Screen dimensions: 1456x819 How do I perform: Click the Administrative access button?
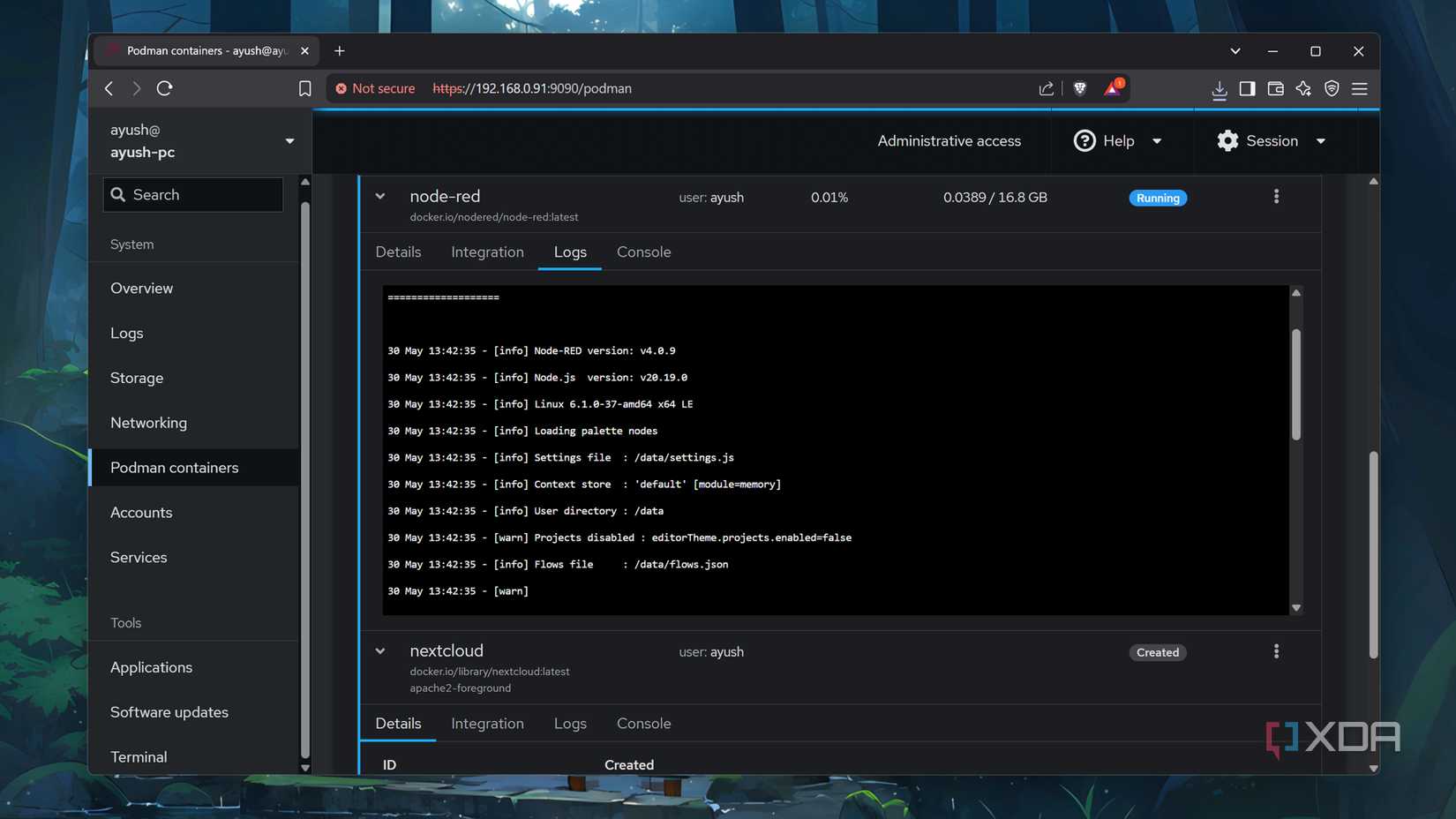click(x=949, y=141)
